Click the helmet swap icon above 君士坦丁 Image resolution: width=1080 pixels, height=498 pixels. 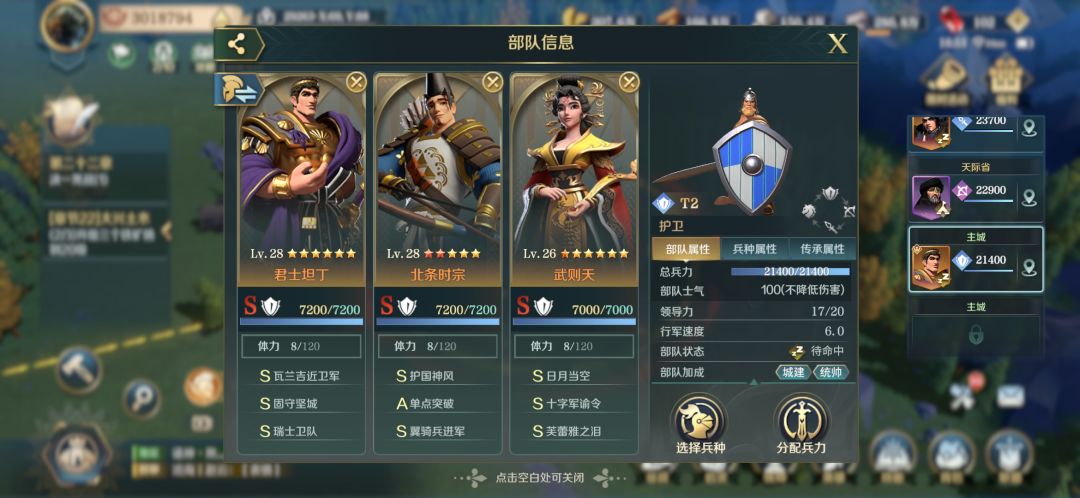tap(236, 90)
